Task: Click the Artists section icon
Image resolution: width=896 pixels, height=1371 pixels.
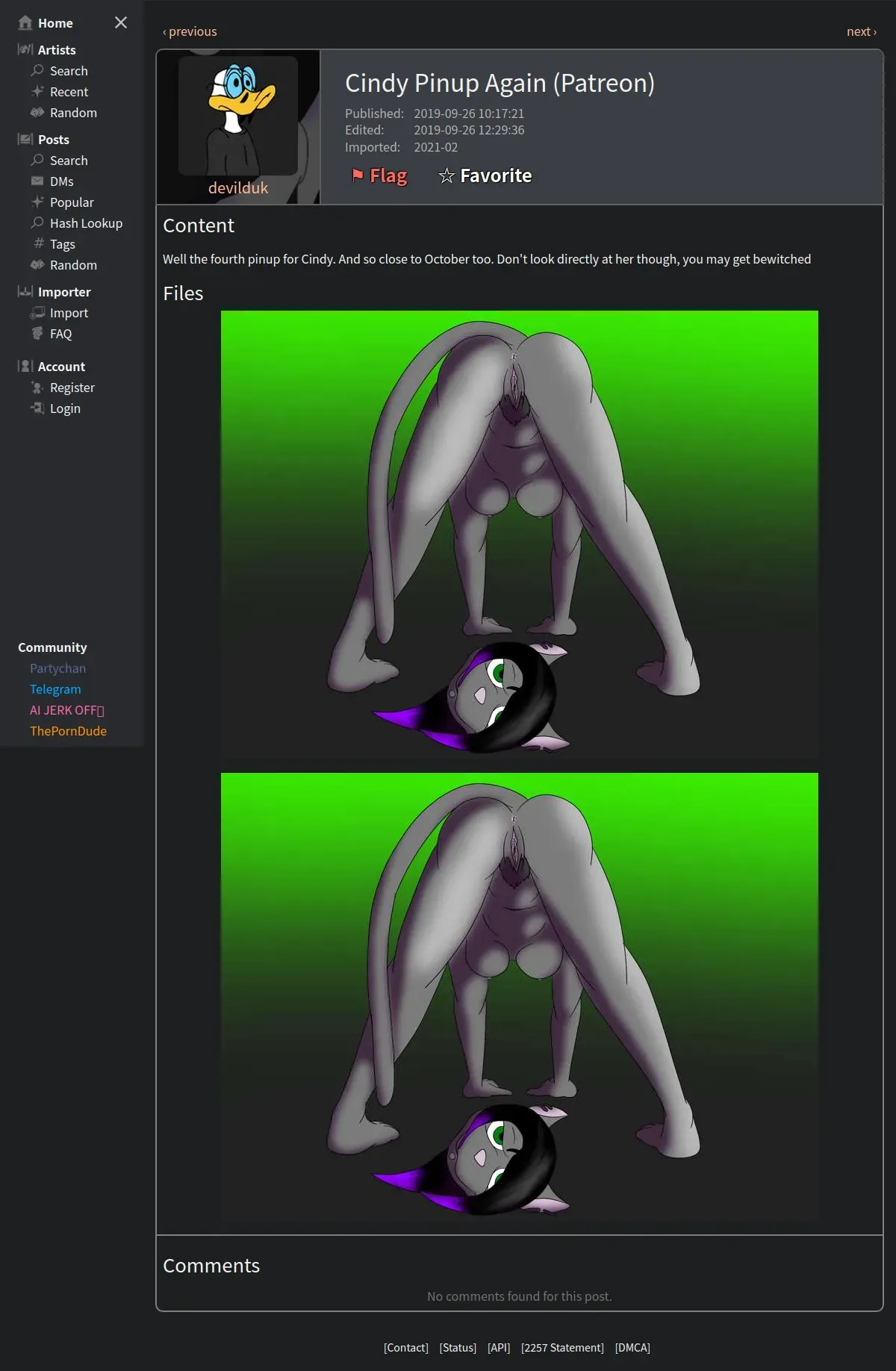Action: pyautogui.click(x=25, y=49)
